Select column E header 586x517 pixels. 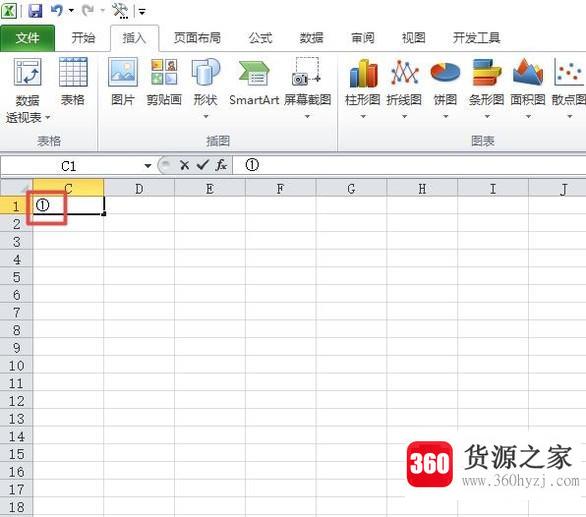point(210,188)
